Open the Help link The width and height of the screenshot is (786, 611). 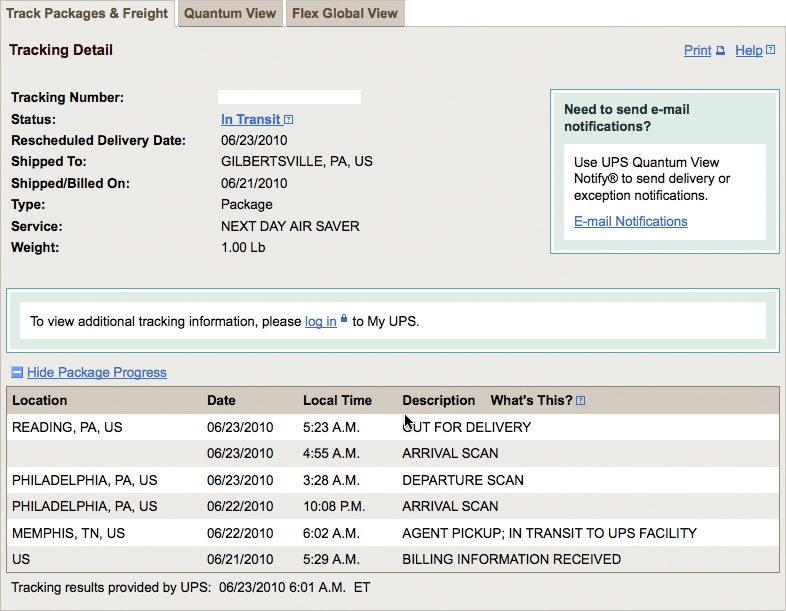(x=749, y=50)
